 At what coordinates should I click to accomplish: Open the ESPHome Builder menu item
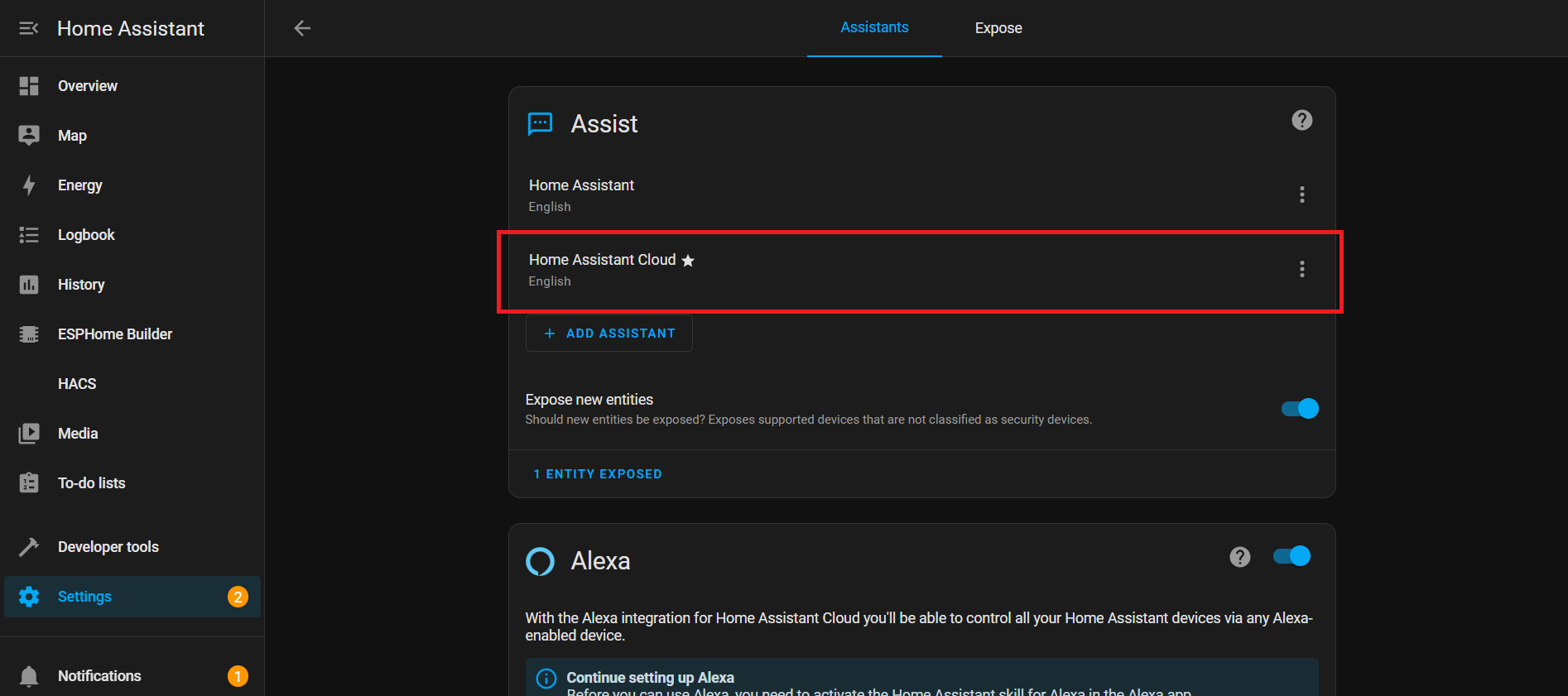[x=132, y=334]
